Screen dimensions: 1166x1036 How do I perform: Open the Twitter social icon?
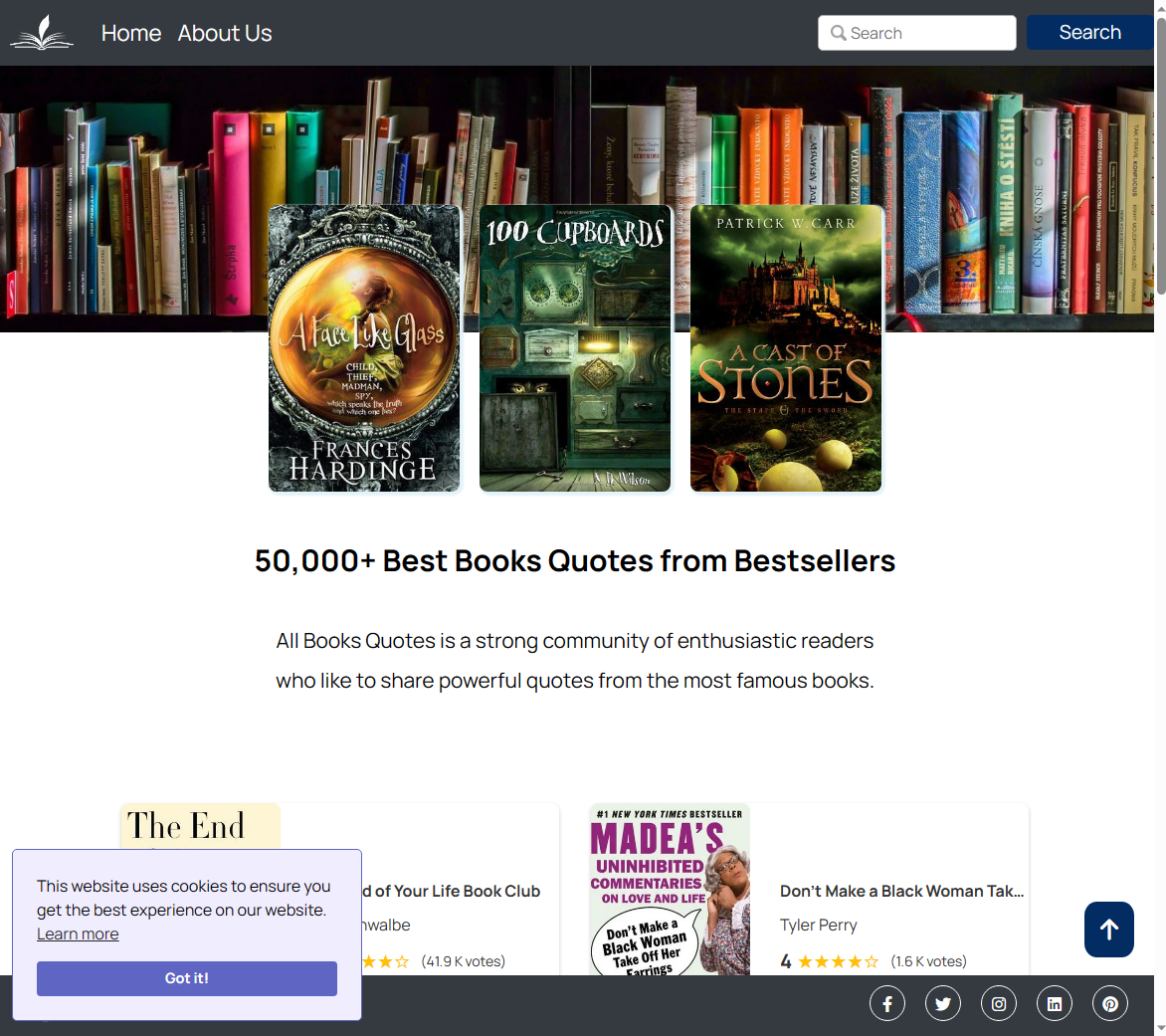tap(943, 1004)
